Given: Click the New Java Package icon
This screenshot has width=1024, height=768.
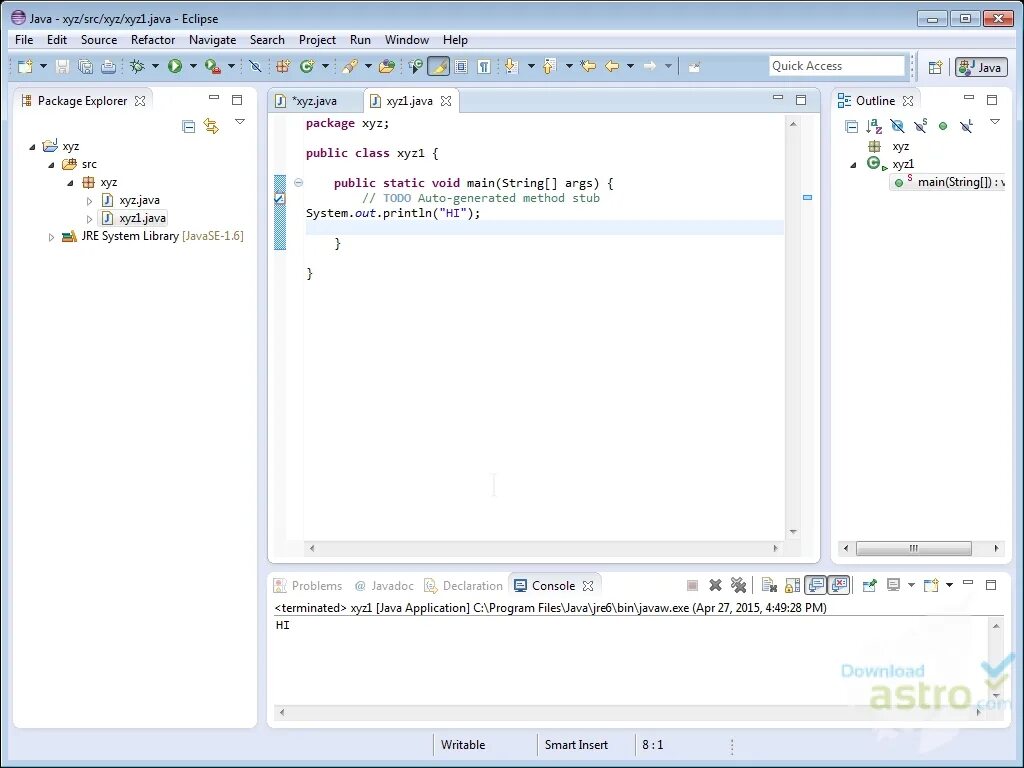Looking at the screenshot, I should pos(283,66).
